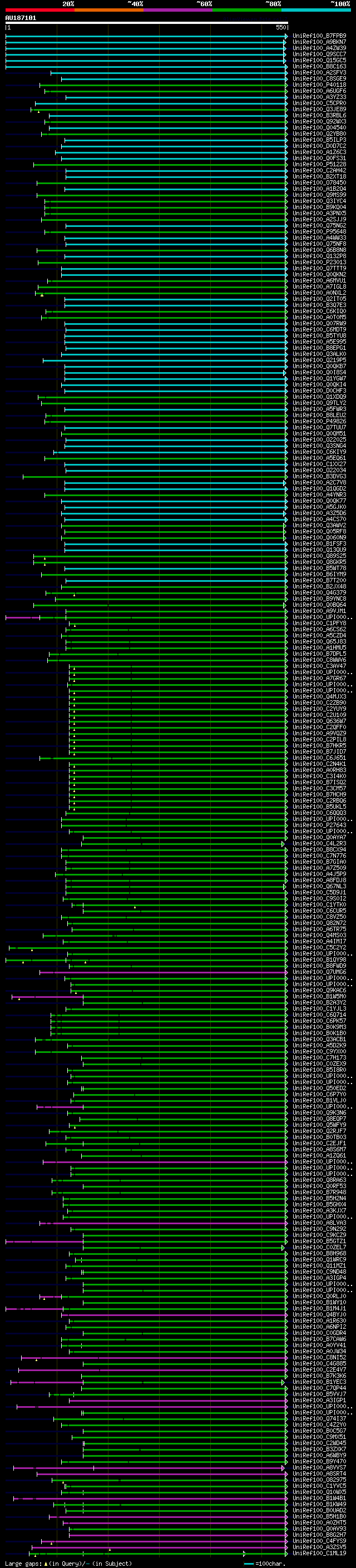Open hit UniRef100_B9KQ04
The height and width of the screenshot is (1568, 356).
(319, 207)
